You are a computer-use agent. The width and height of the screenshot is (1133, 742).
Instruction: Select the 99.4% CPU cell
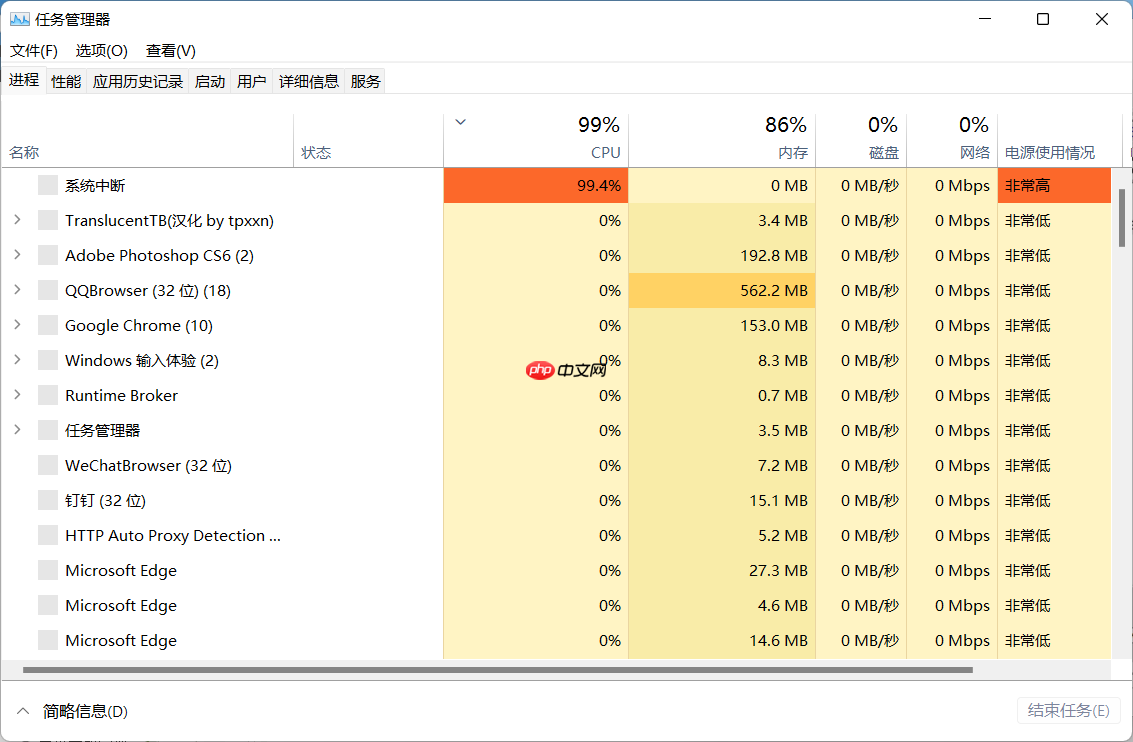coord(536,186)
